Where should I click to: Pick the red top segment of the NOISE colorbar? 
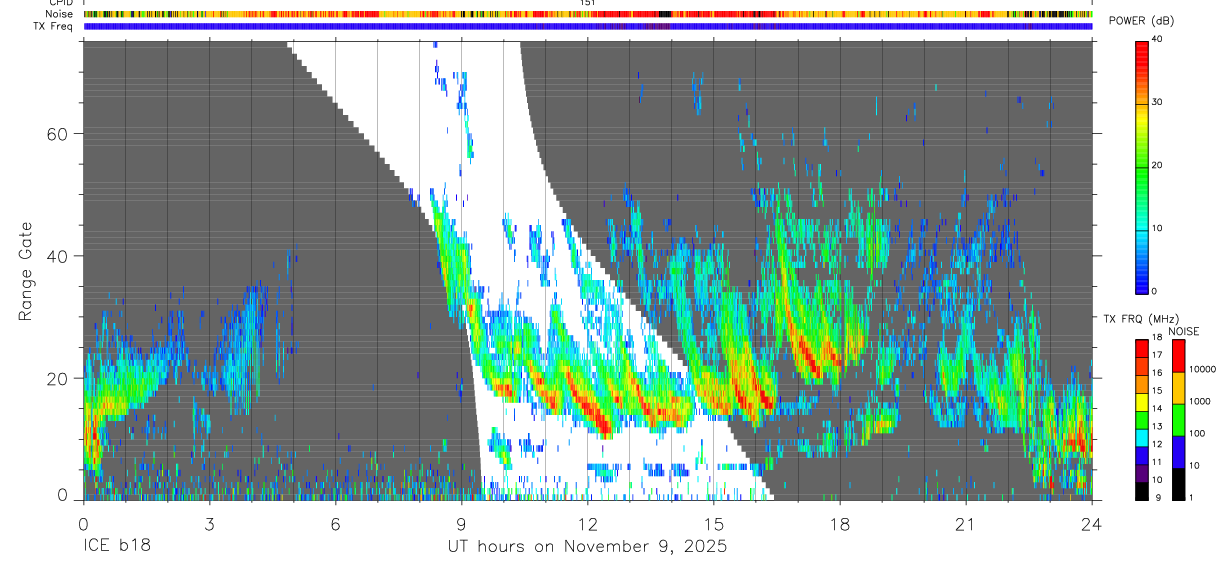point(1179,356)
